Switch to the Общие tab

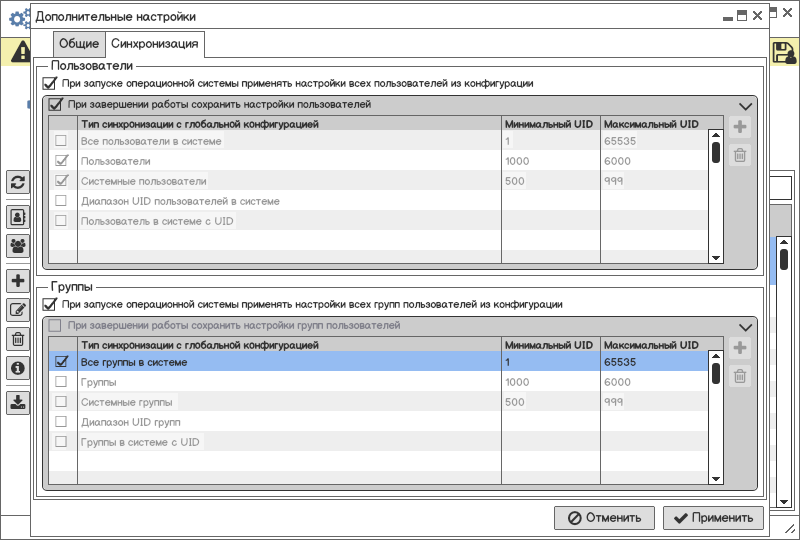click(79, 44)
